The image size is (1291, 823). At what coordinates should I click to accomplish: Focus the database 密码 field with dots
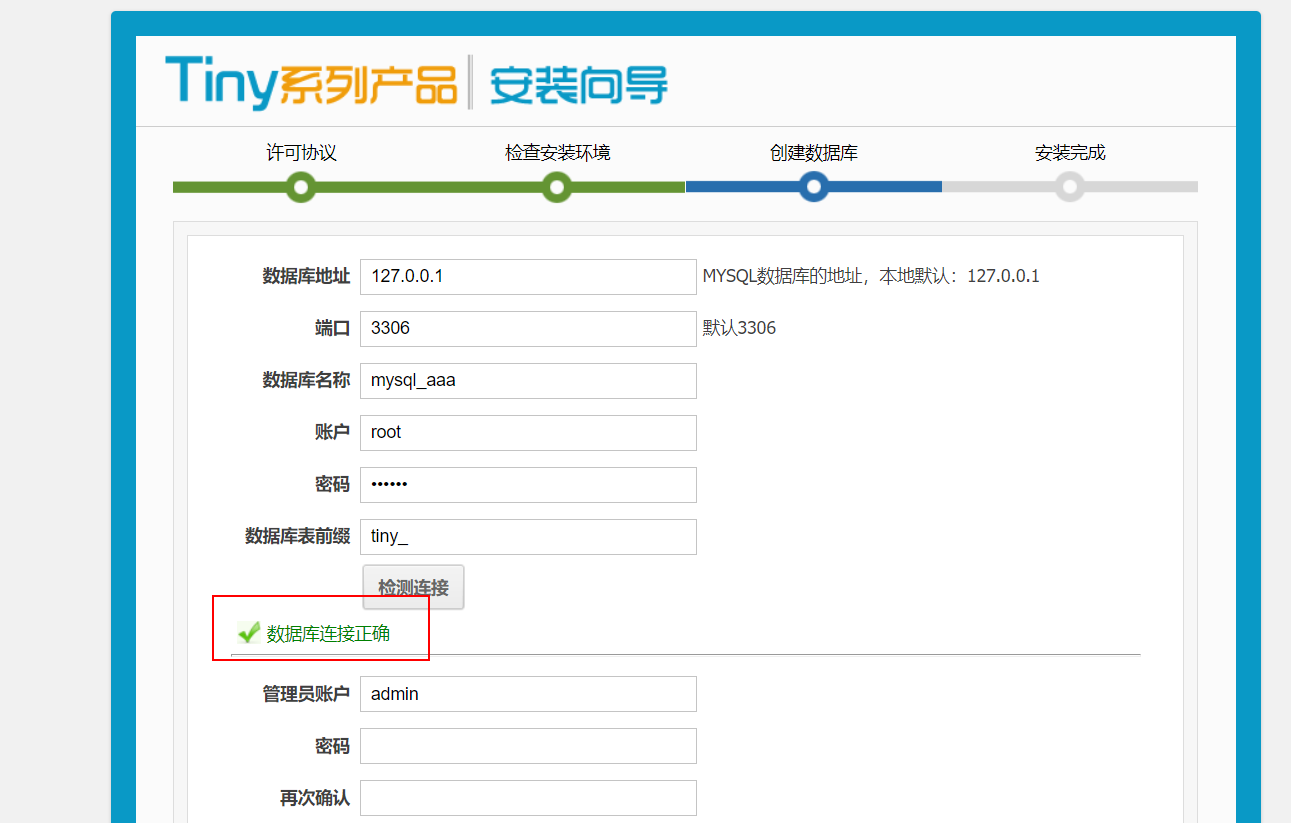(528, 485)
